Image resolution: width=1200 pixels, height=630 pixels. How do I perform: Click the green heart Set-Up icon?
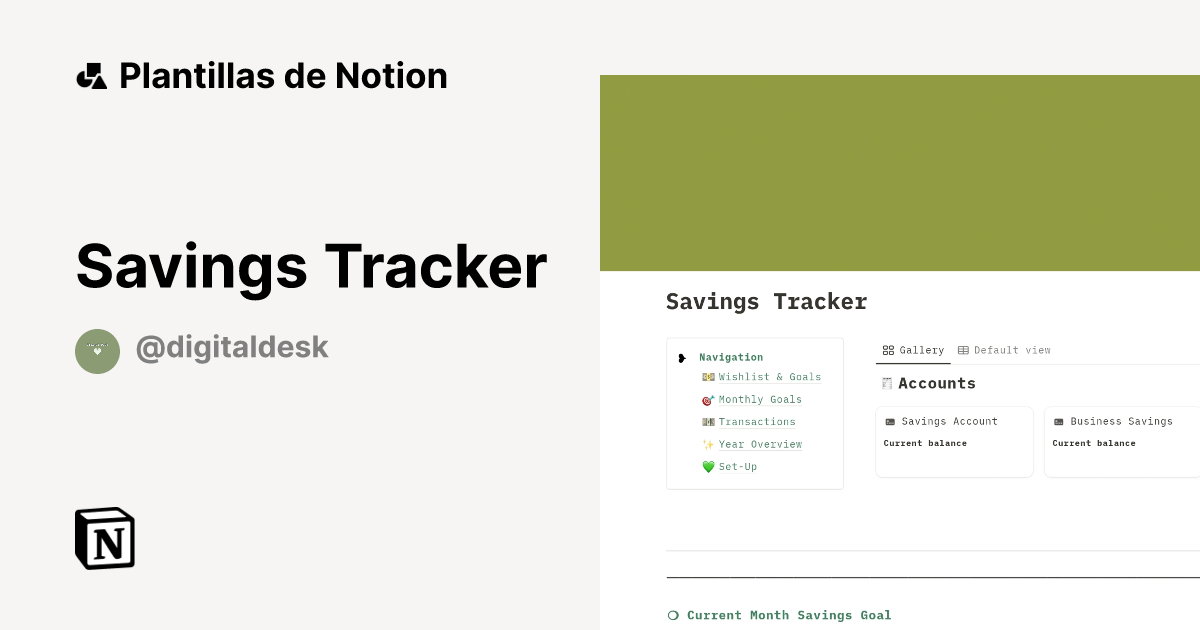(x=709, y=466)
